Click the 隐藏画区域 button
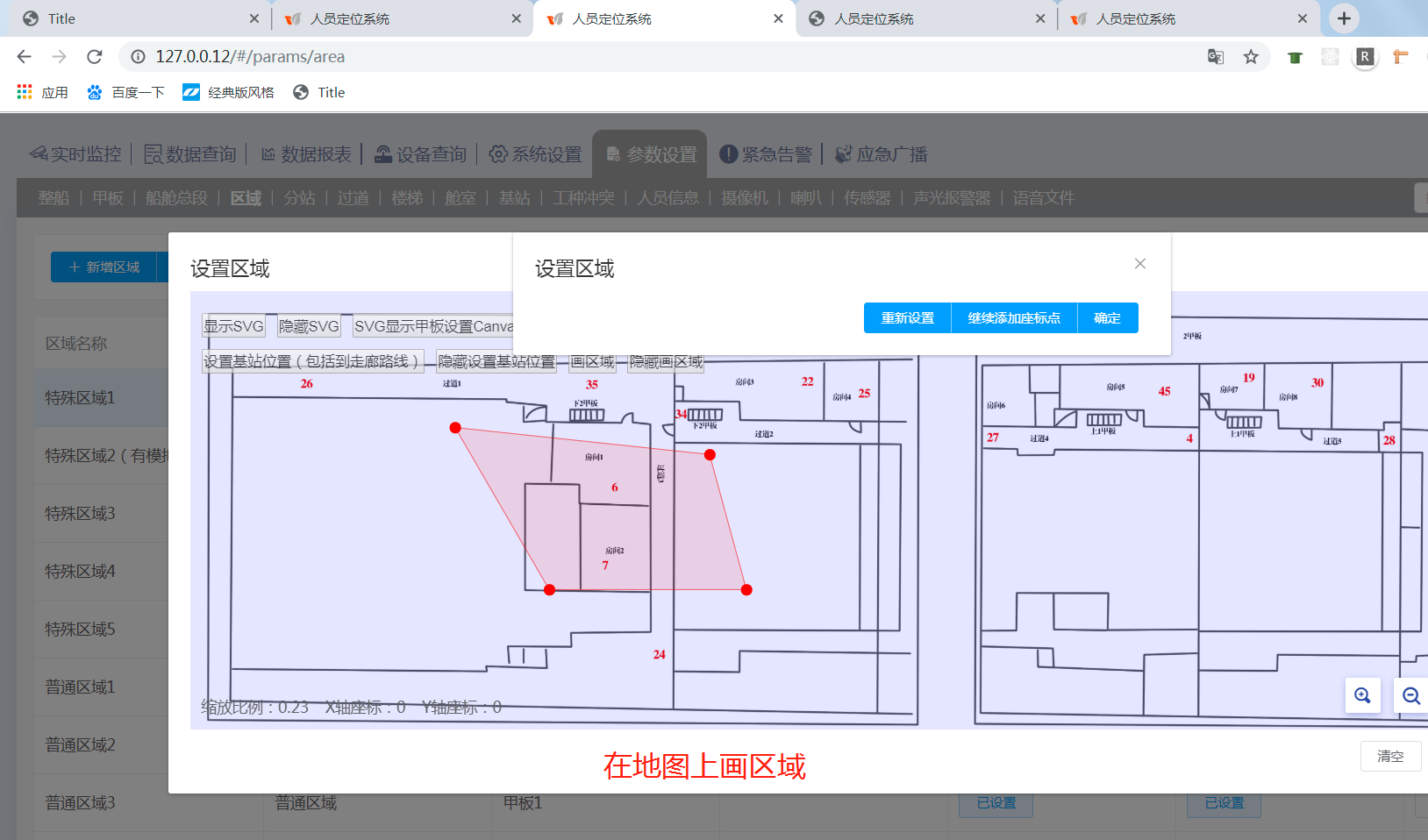Viewport: 1428px width, 840px height. (666, 361)
